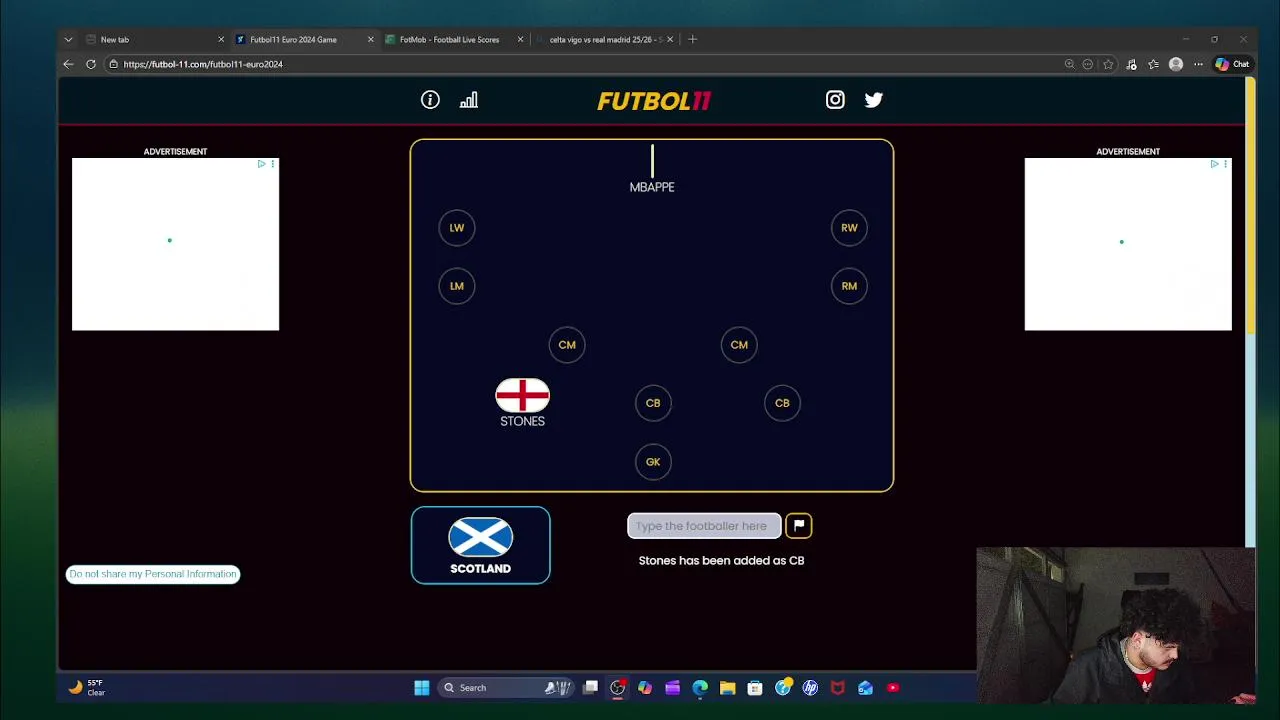Click the MBAPPE player name

tap(652, 187)
